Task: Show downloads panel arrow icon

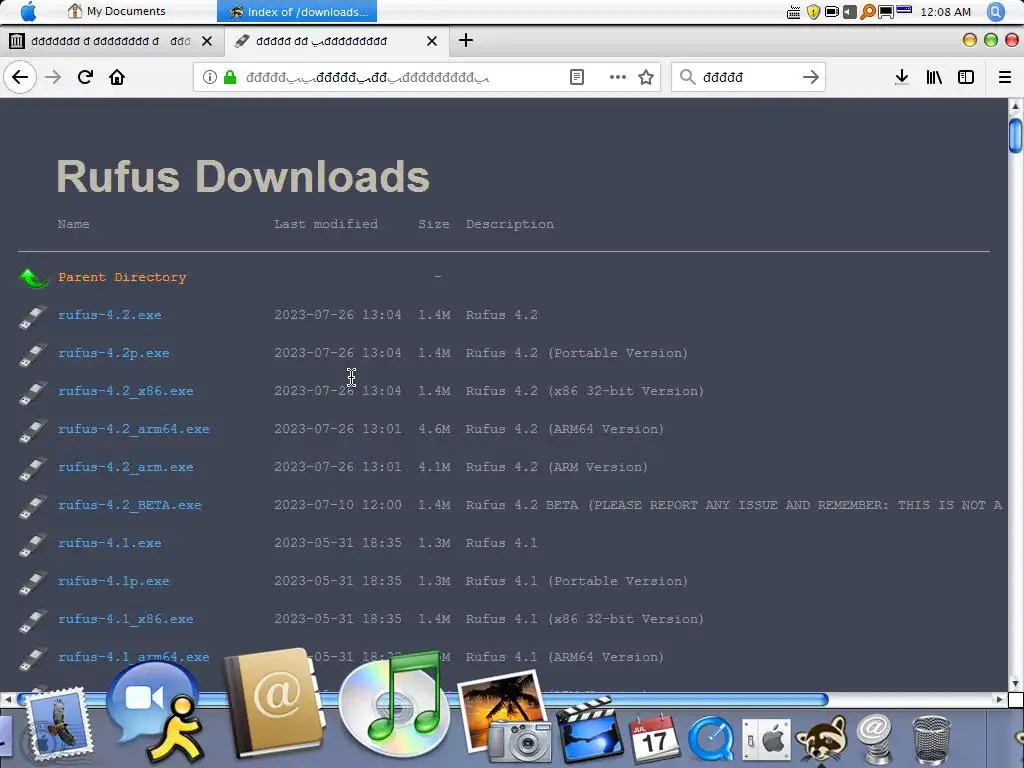Action: [x=901, y=77]
